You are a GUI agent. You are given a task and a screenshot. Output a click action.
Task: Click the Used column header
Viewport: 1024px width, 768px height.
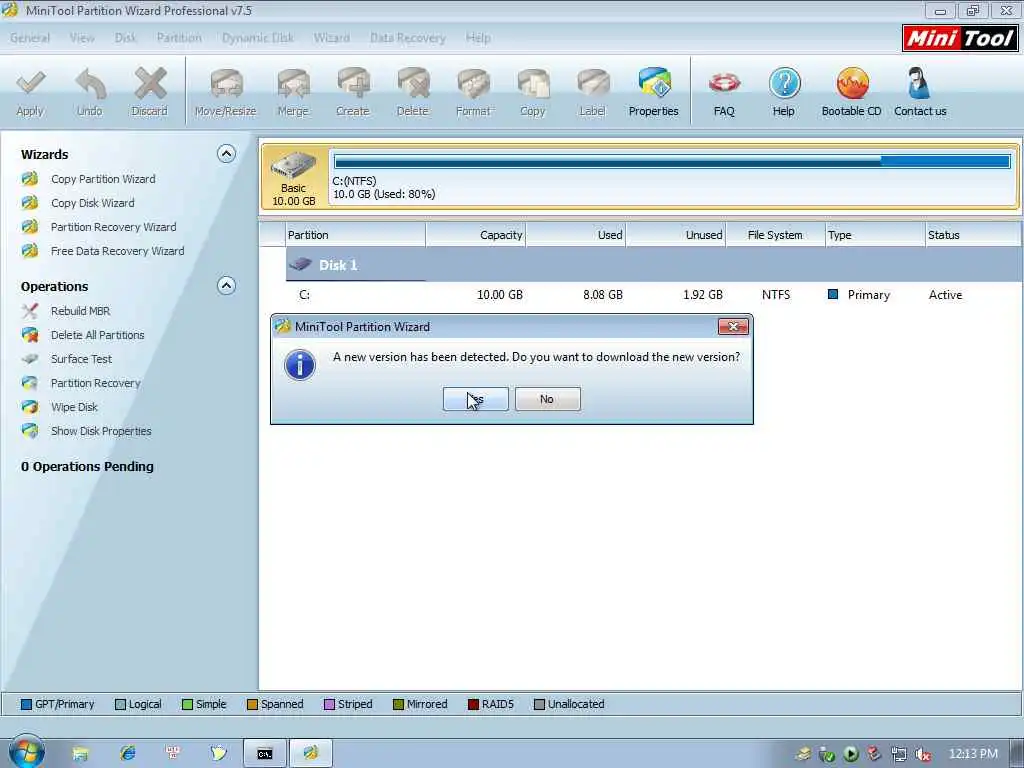(576, 235)
